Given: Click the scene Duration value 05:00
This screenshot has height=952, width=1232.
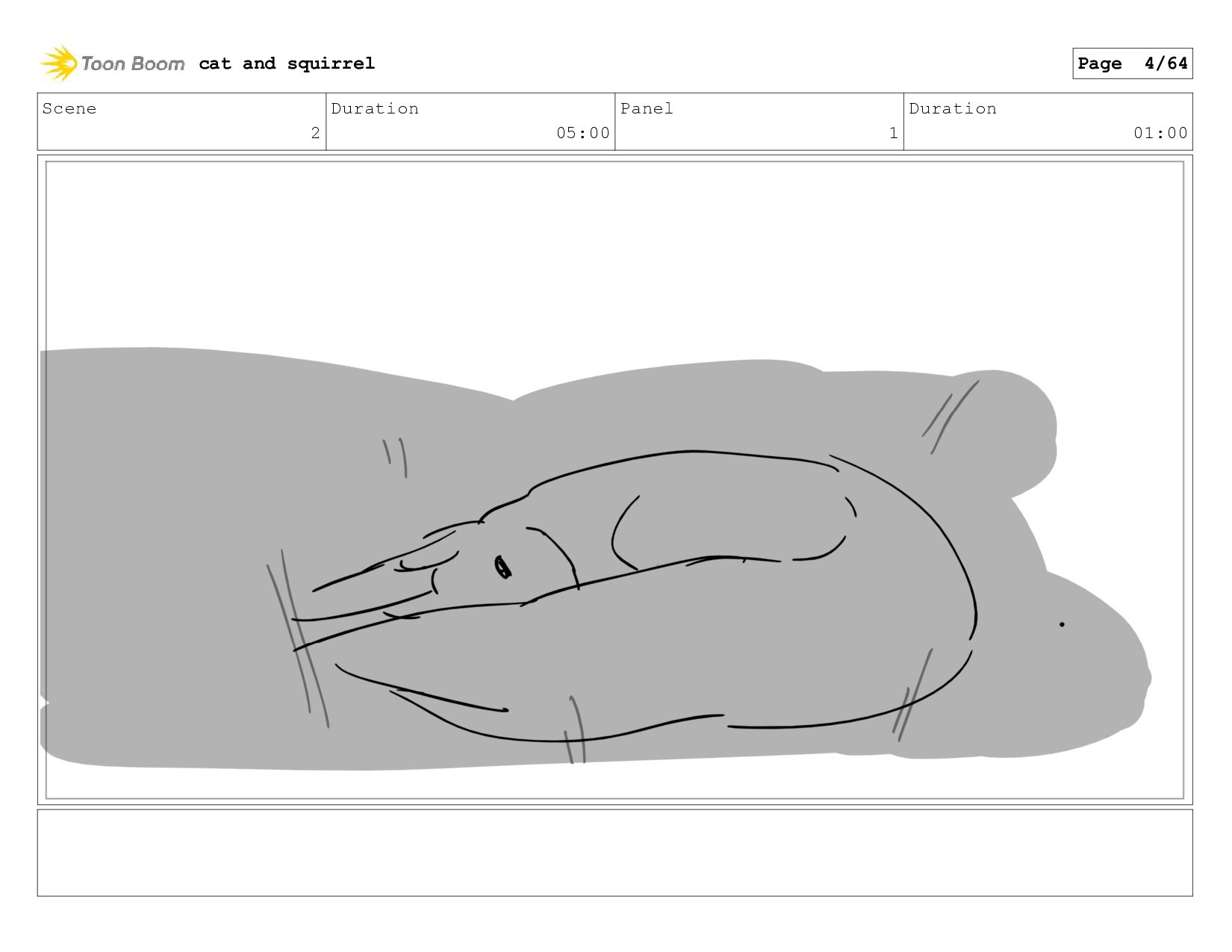Looking at the screenshot, I should (x=583, y=133).
